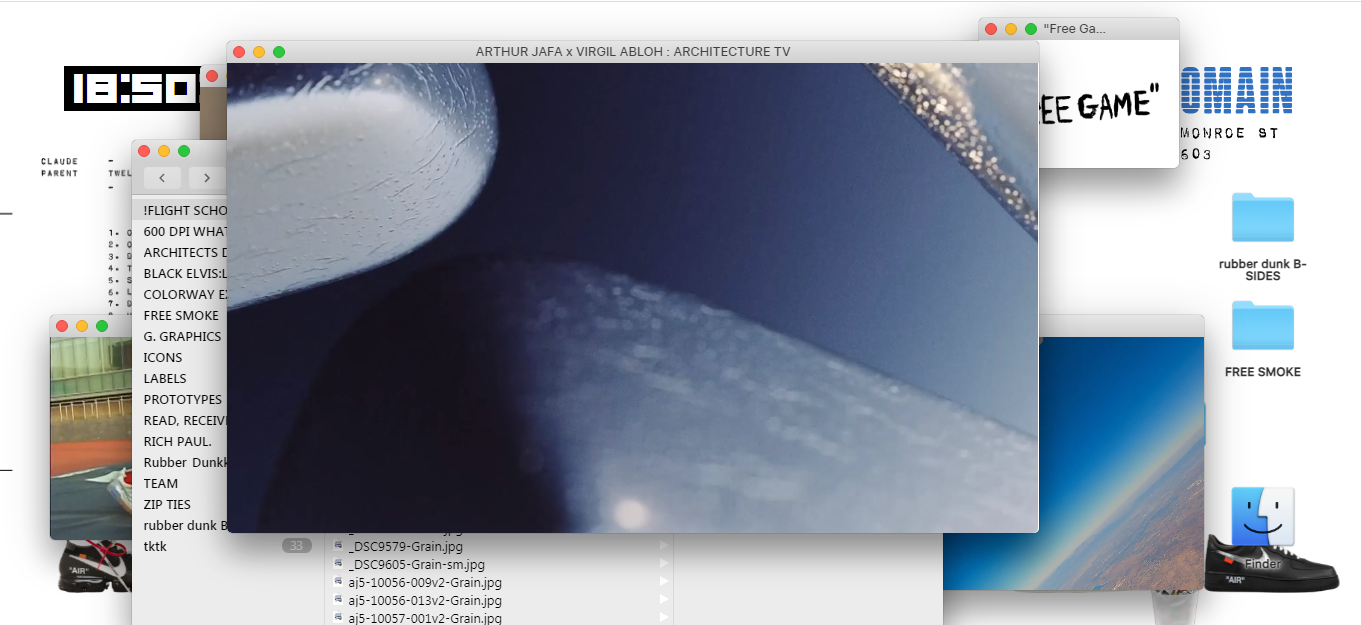Select the !FLIGHT SCHO… folder row
This screenshot has width=1361, height=625.
point(180,210)
